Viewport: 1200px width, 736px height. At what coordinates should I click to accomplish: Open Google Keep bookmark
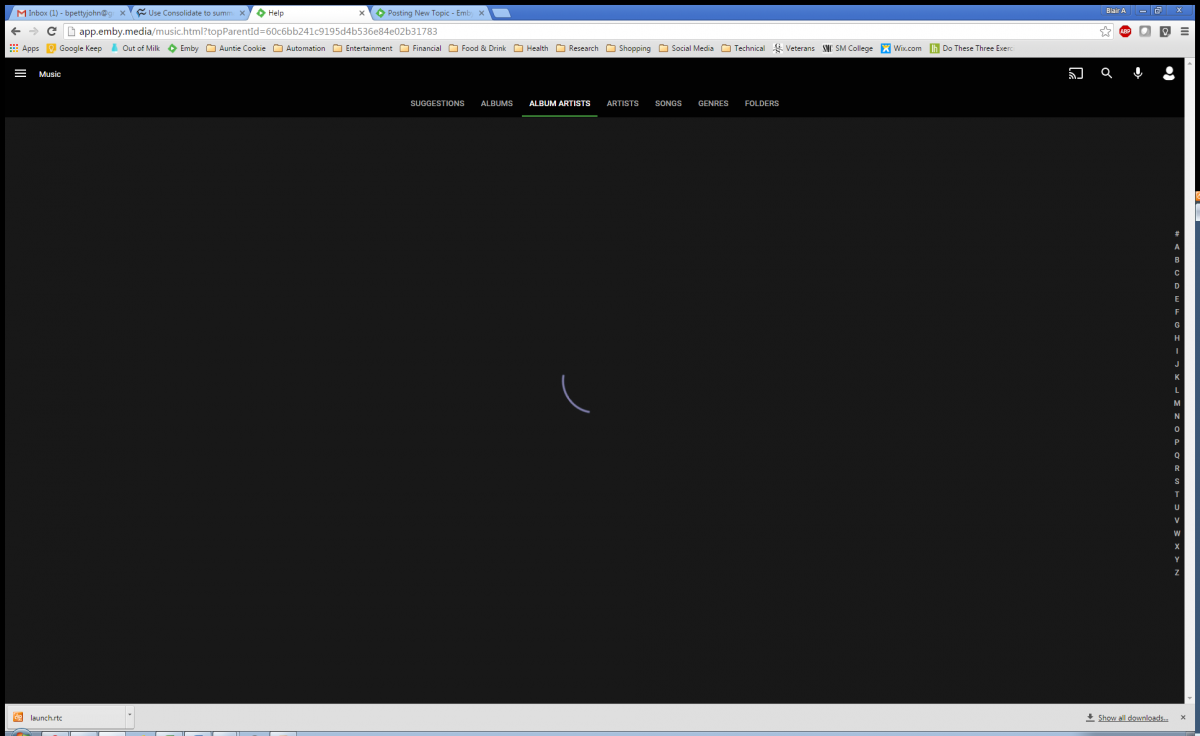coord(74,48)
